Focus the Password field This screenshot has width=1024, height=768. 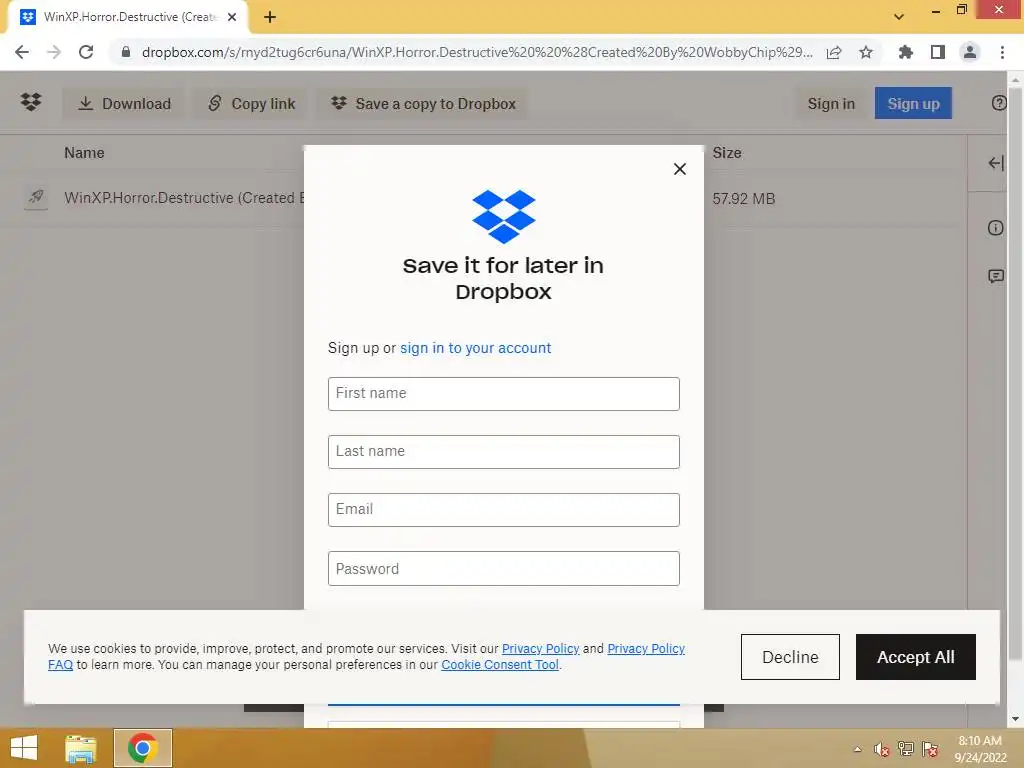(x=504, y=569)
